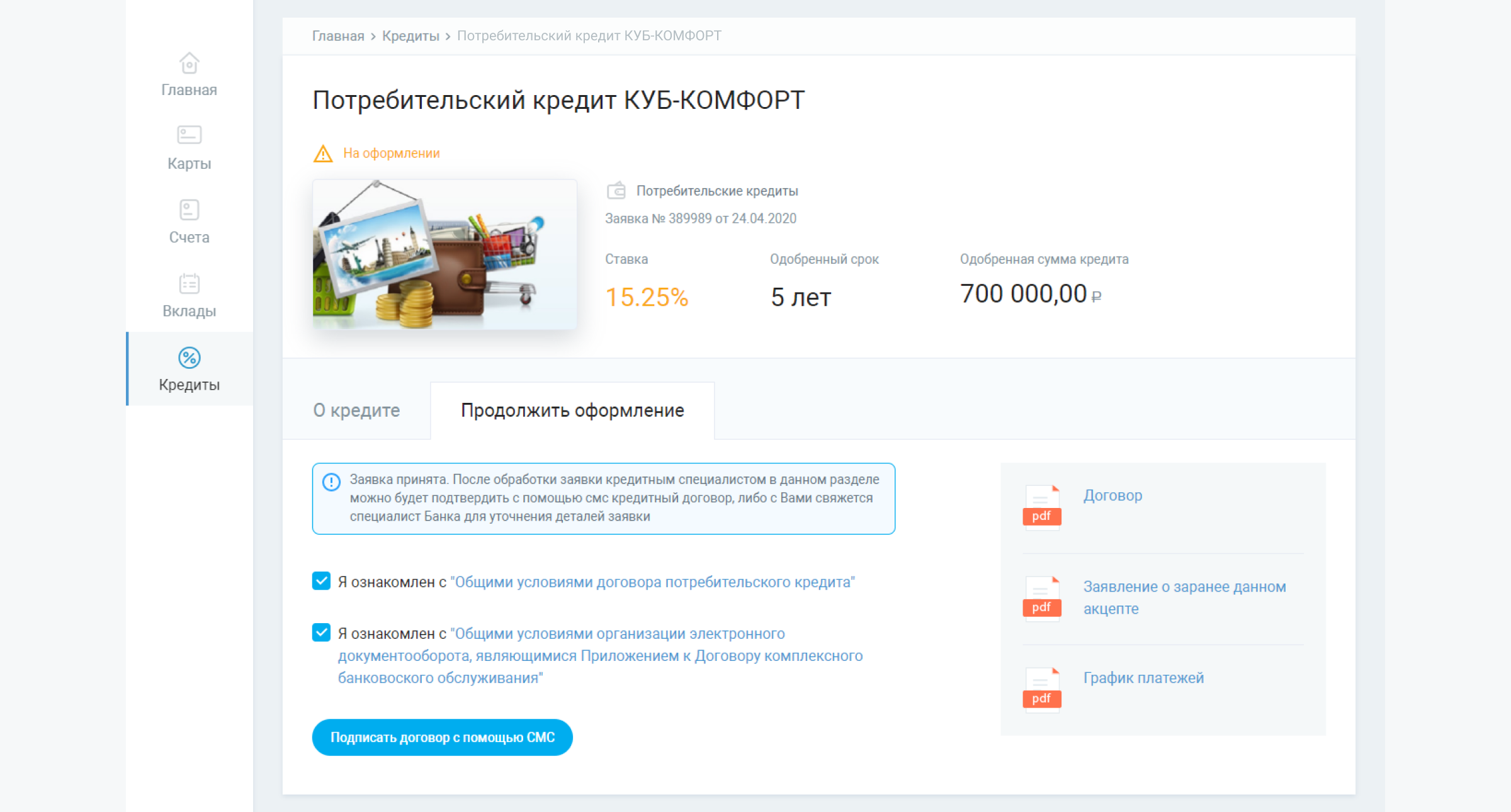
Task: Click the wallet icon beside Потребительские кредиты
Action: [616, 190]
